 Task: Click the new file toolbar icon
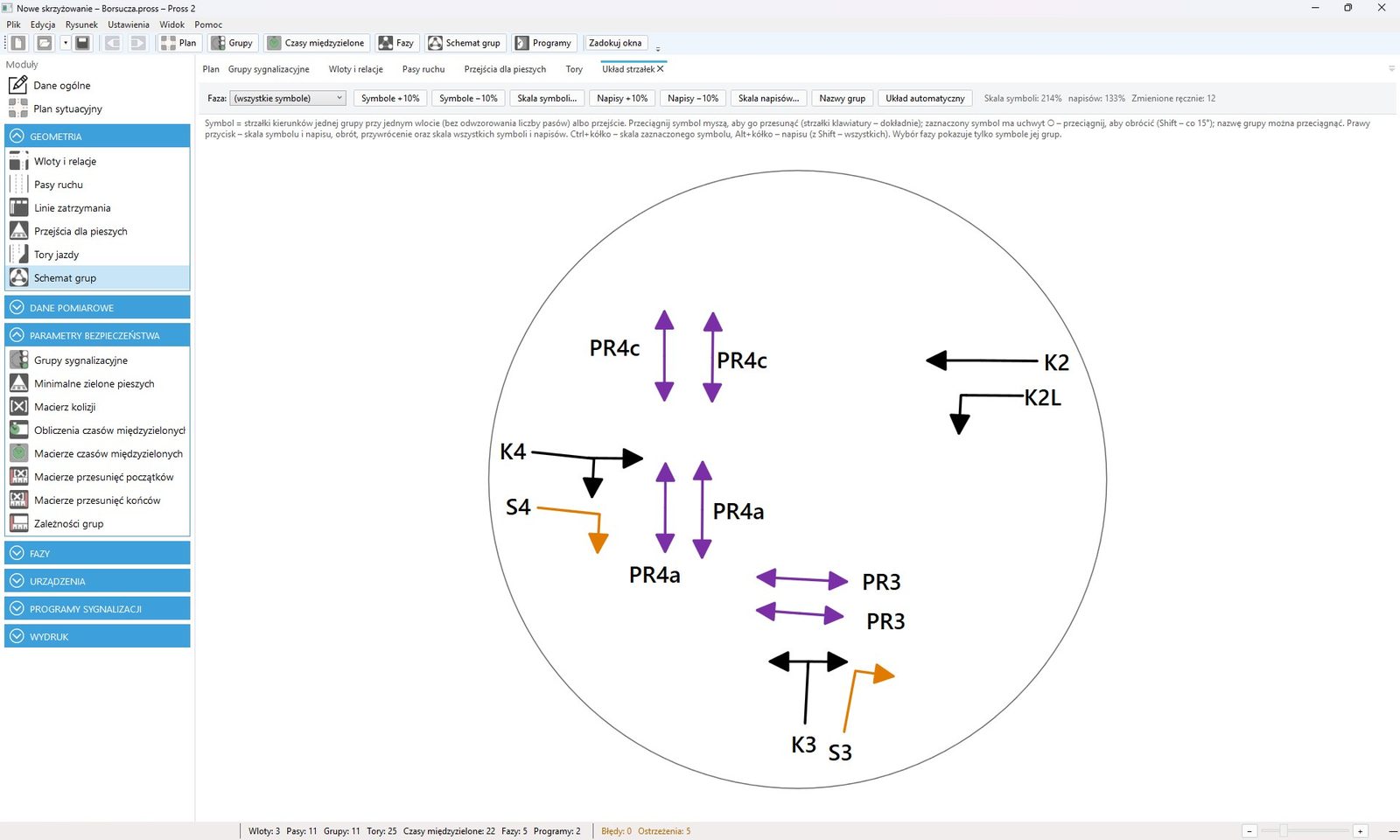pos(18,43)
